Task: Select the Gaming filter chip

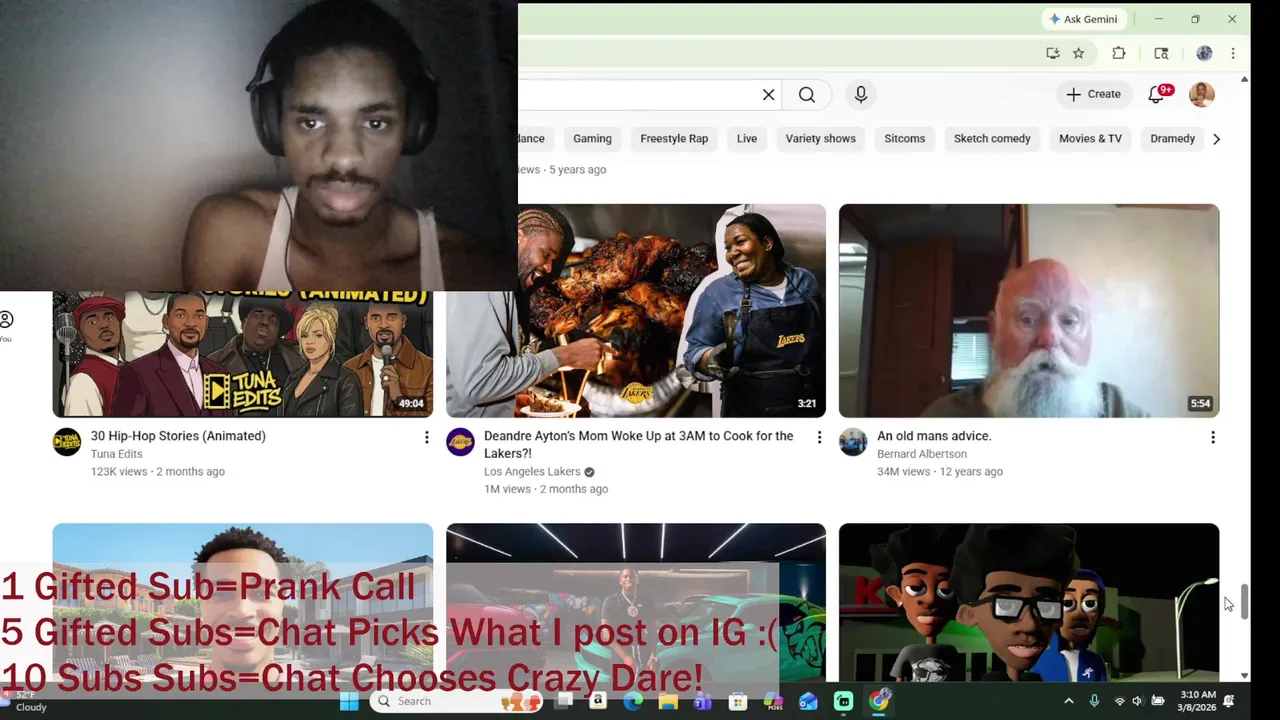Action: (592, 139)
